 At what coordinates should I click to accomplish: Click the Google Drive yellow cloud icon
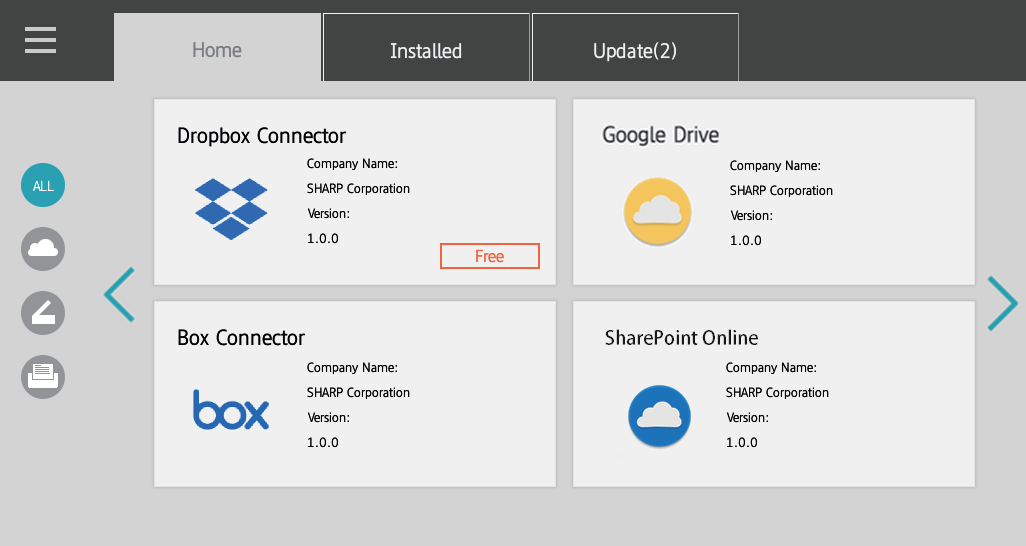click(x=658, y=211)
